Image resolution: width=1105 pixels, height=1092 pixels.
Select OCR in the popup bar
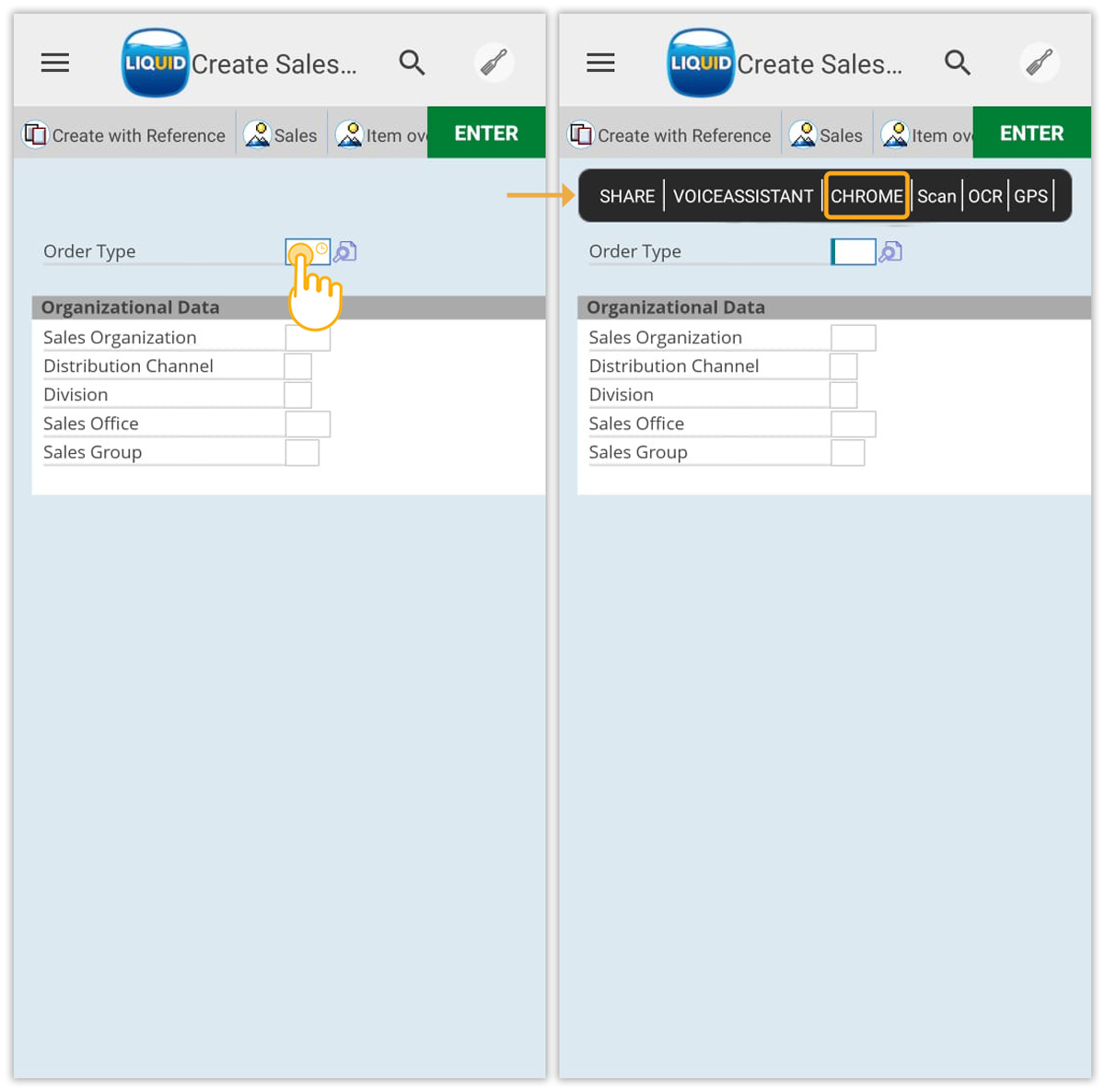[985, 196]
